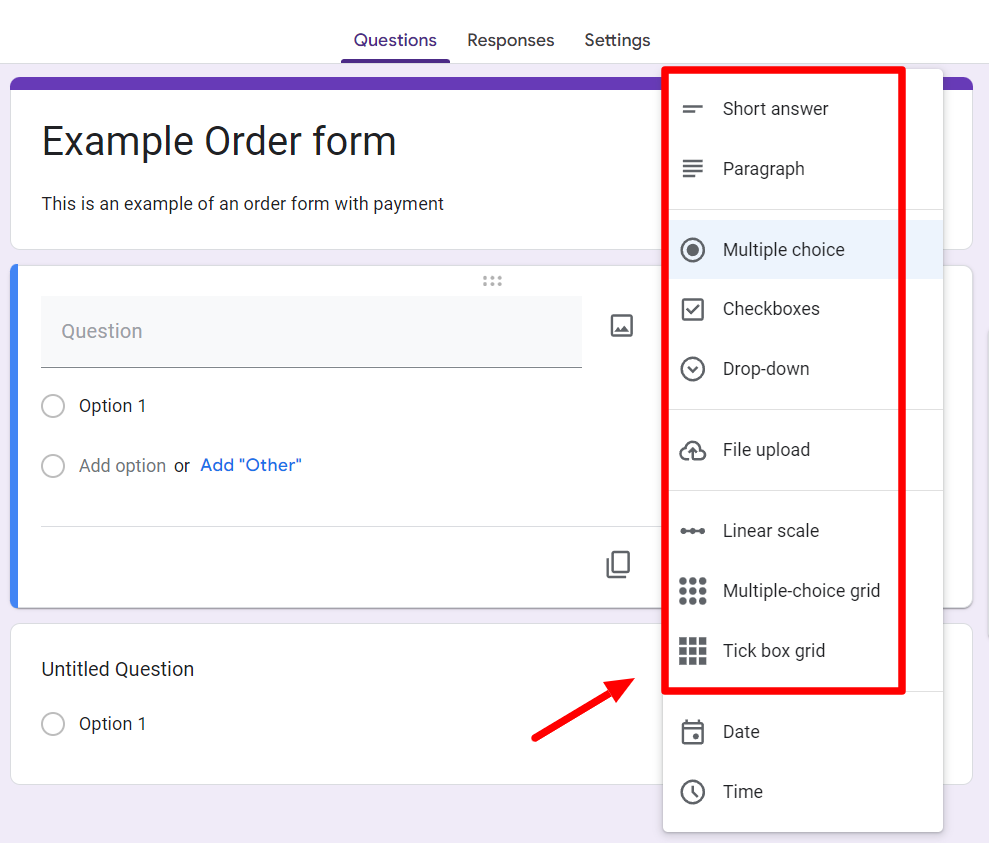Add an image to the question
This screenshot has height=843, width=989.
tap(621, 325)
